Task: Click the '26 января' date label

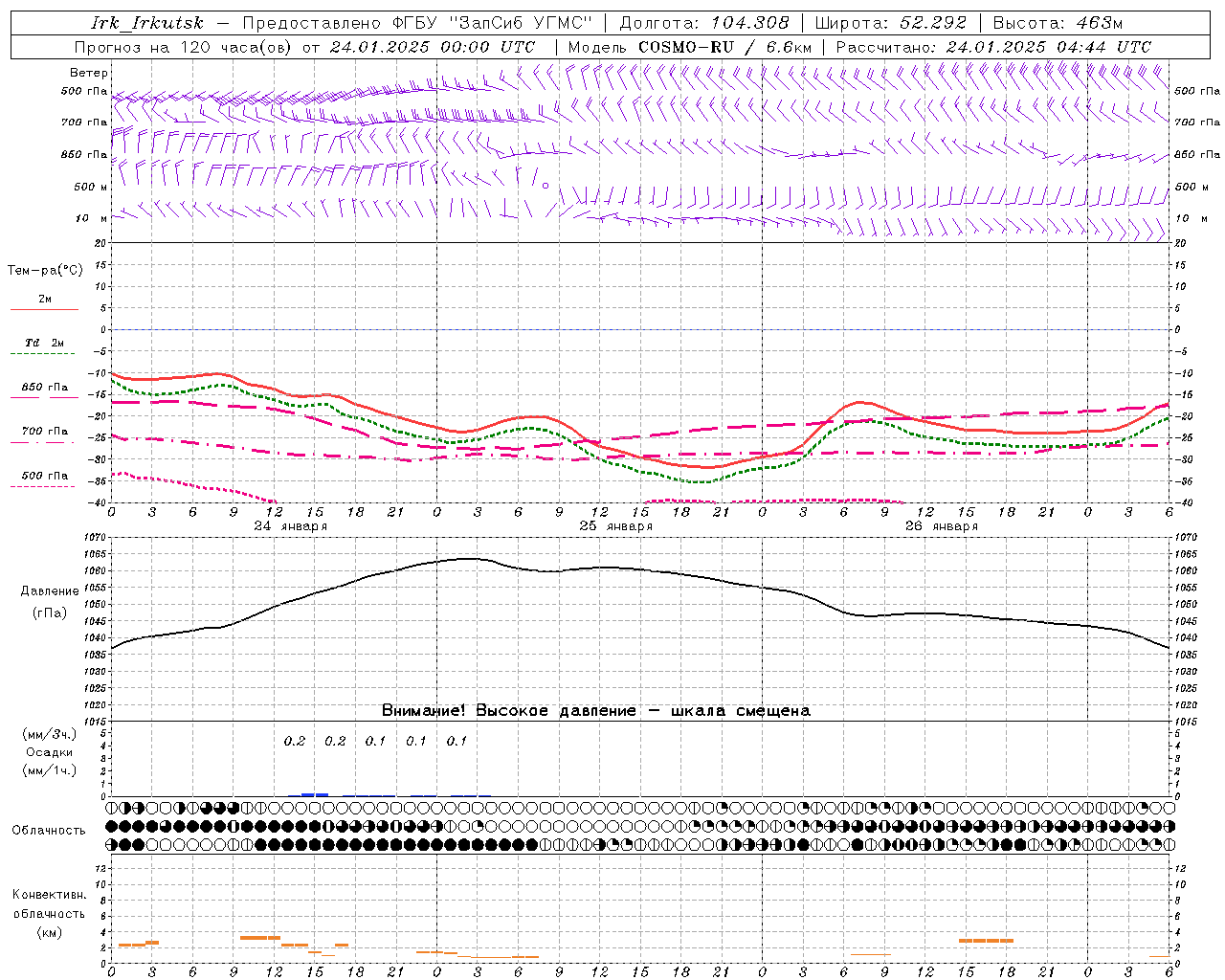Action: [x=942, y=526]
